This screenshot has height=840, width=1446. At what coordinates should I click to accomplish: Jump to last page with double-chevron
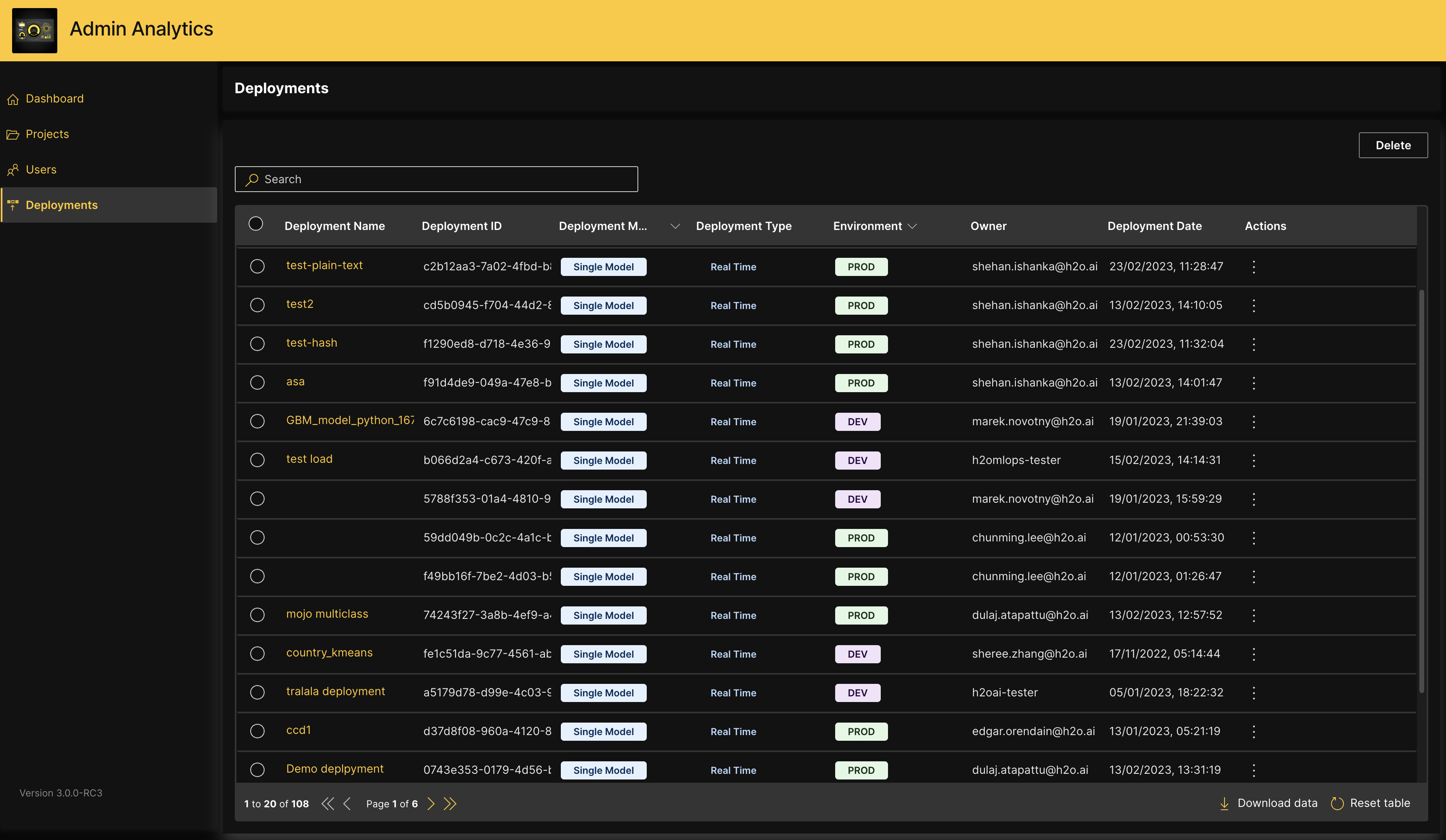coord(450,804)
